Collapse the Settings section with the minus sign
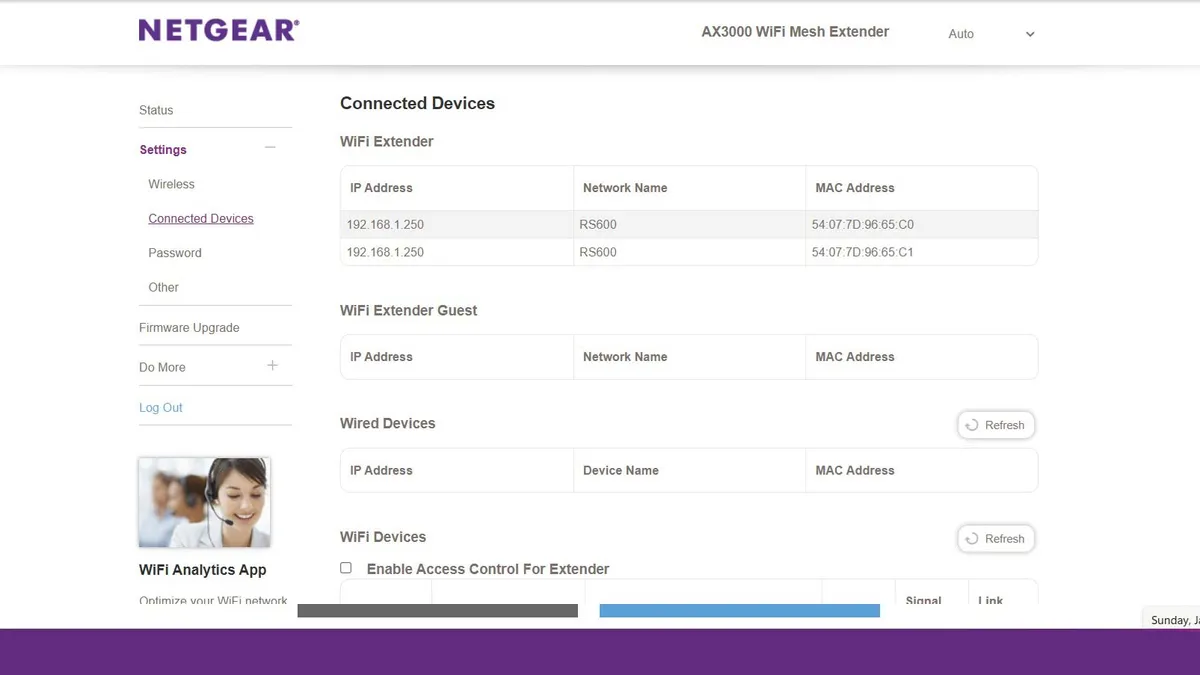This screenshot has height=675, width=1200. click(x=270, y=146)
